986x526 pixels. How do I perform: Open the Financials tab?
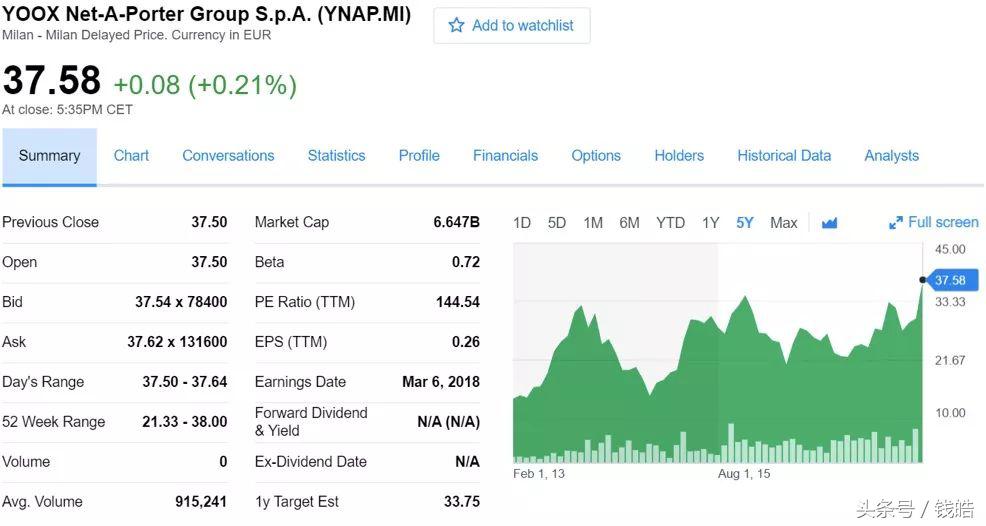click(505, 156)
